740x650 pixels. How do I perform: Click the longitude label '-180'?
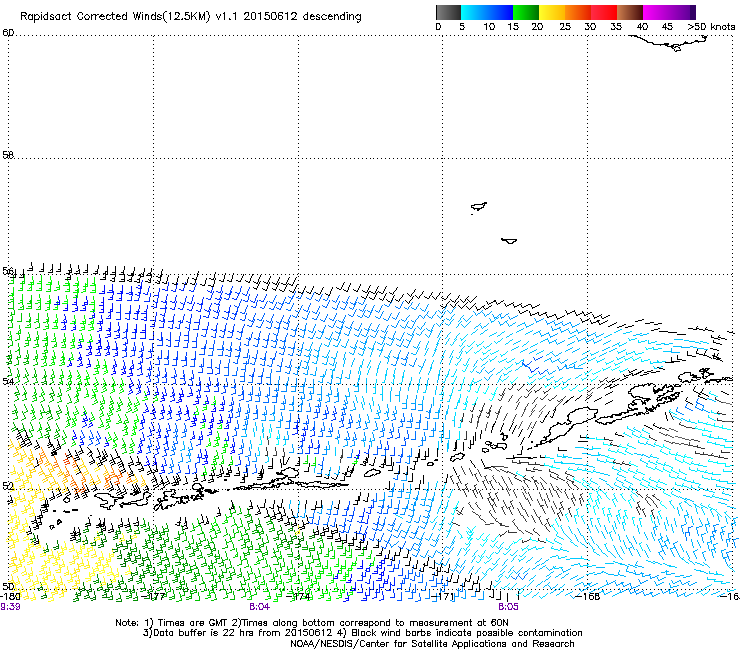click(x=10, y=597)
